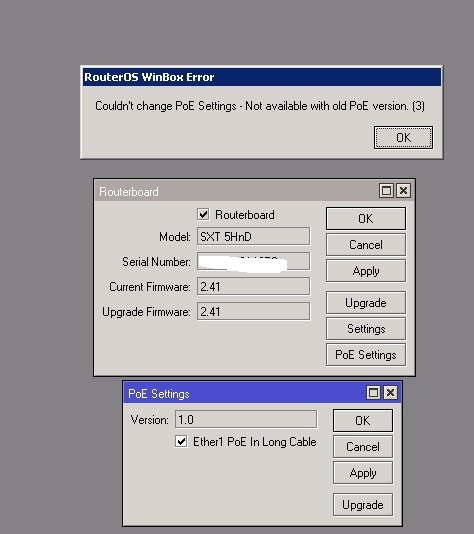The image size is (474, 534).
Task: Open Routerboard Settings button
Action: click(366, 329)
